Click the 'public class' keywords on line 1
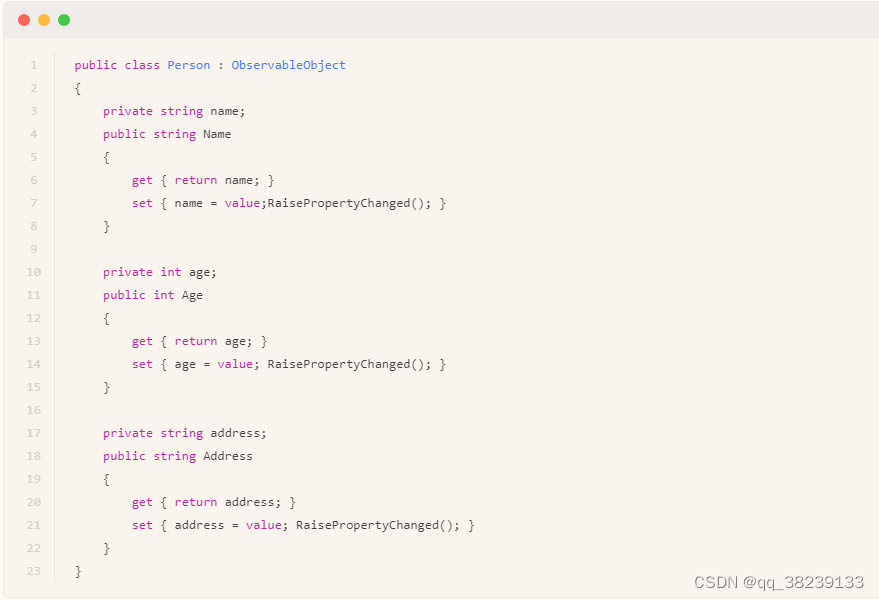 click(x=117, y=65)
